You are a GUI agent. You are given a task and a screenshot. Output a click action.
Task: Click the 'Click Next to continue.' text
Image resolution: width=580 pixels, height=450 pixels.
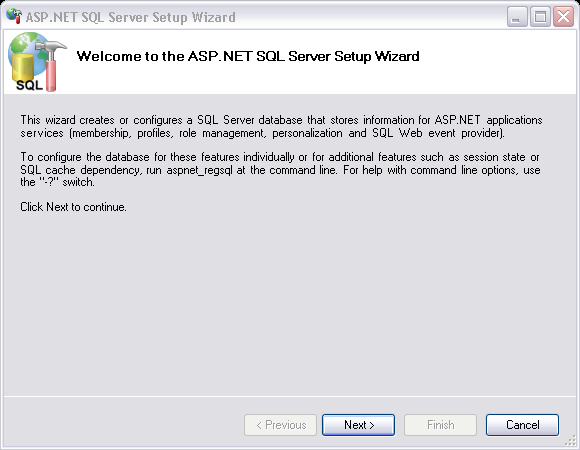point(73,207)
